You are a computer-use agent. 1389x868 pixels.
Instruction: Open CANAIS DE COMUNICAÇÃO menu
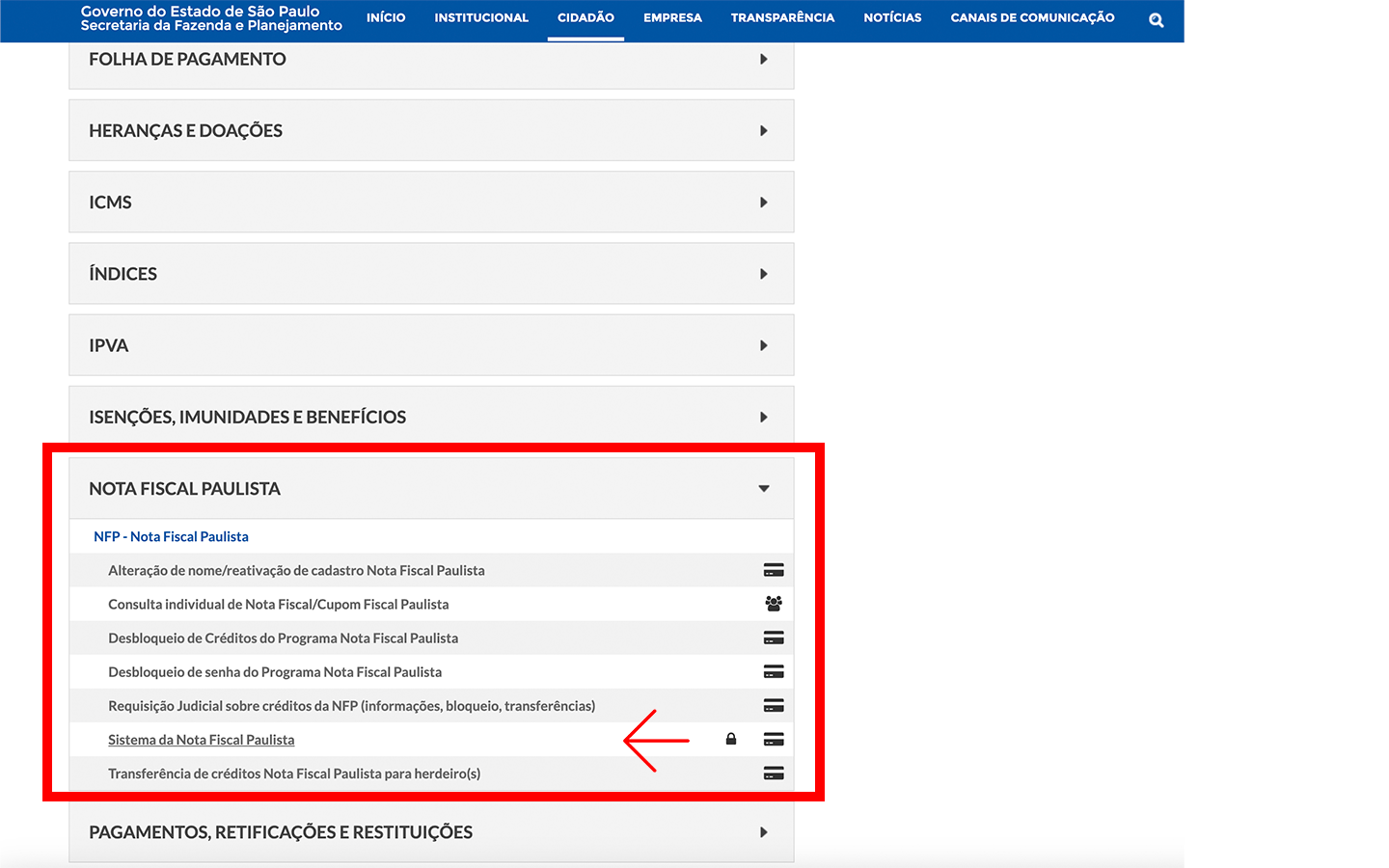coord(1032,17)
